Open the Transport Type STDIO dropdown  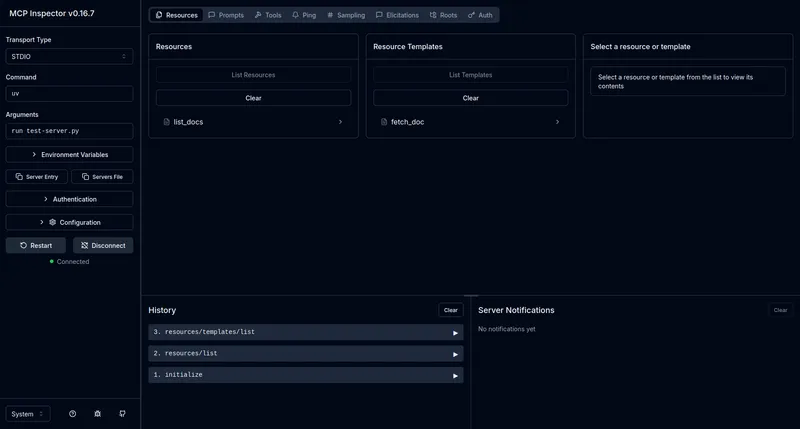pos(69,57)
